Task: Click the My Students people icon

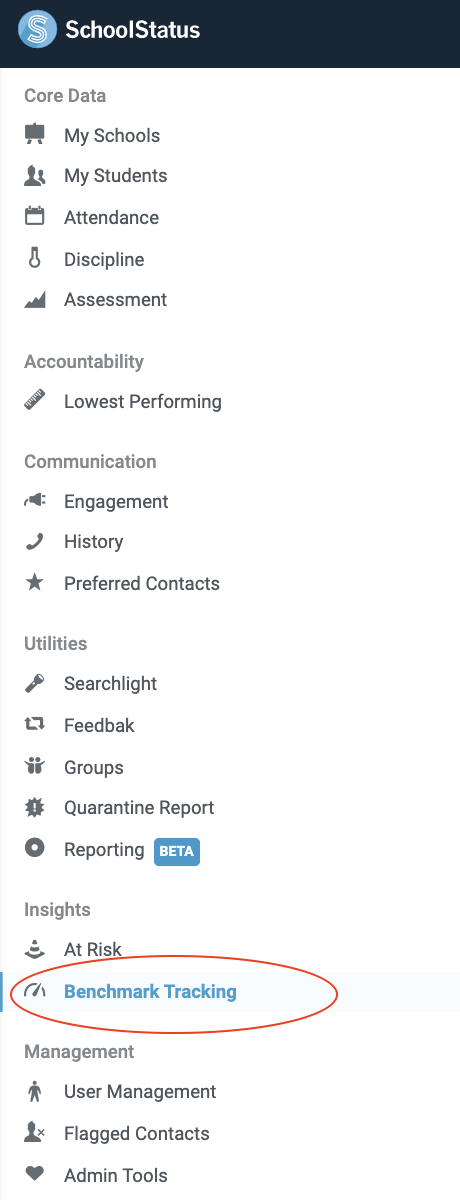Action: point(35,176)
